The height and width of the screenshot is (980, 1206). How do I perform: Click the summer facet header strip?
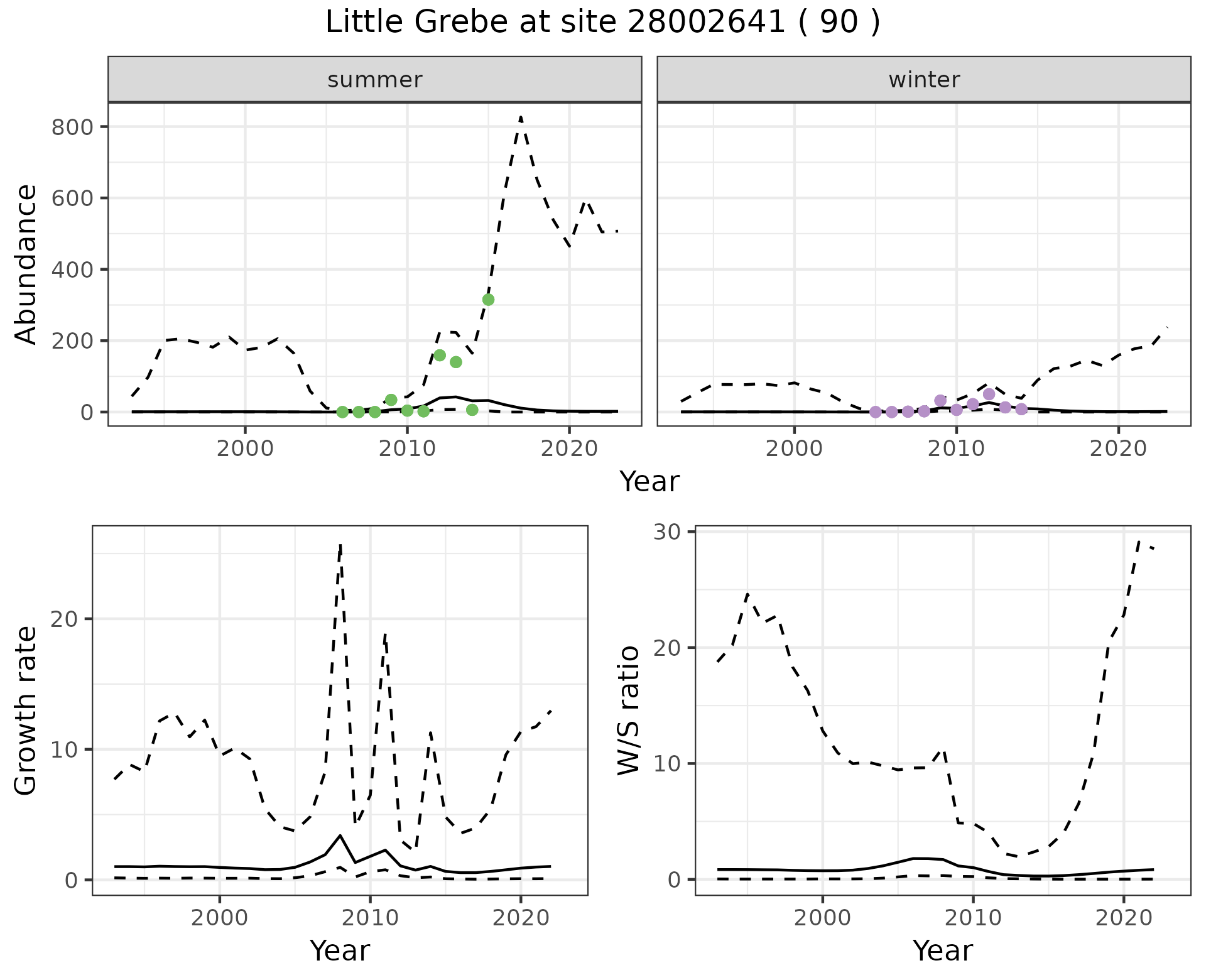click(374, 80)
